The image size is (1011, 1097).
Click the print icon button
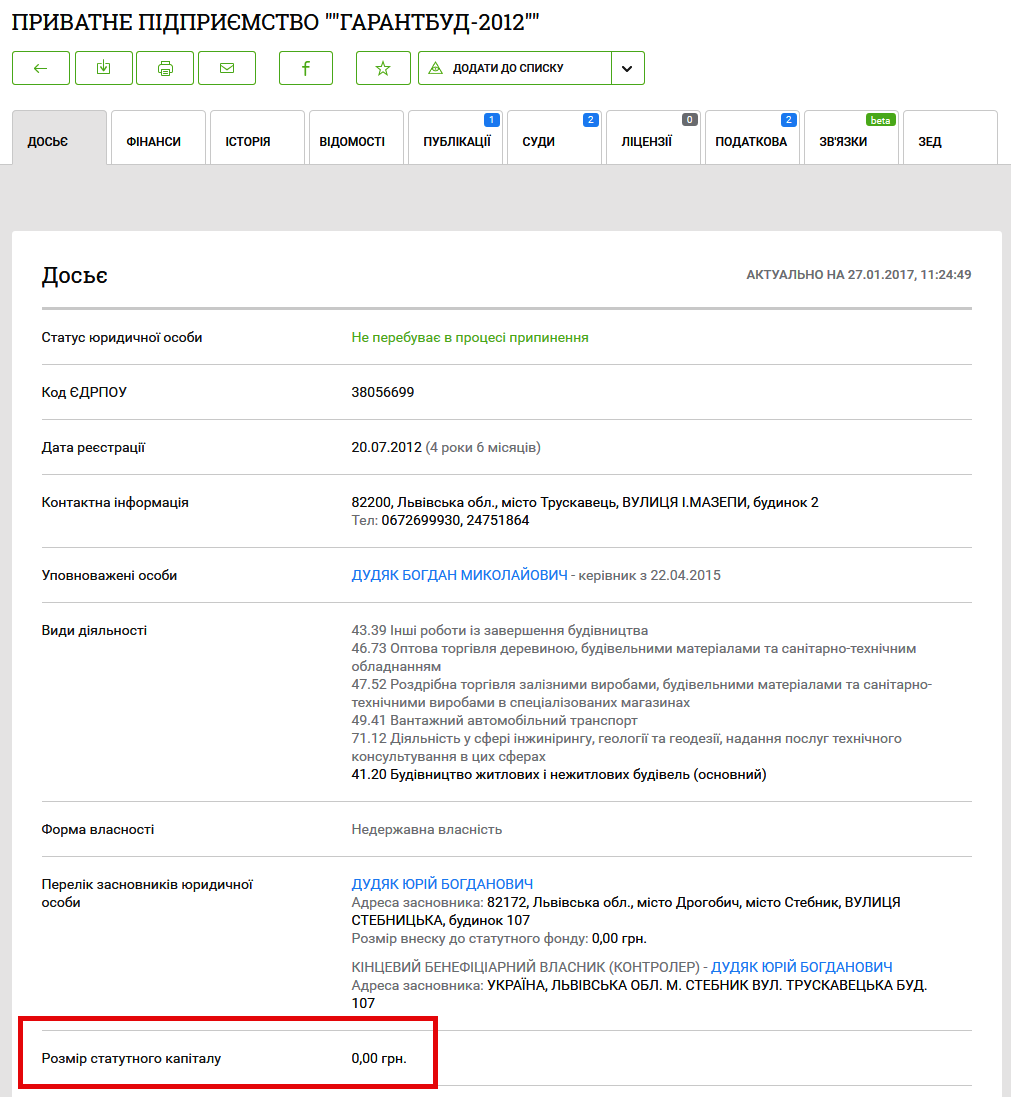coord(165,68)
